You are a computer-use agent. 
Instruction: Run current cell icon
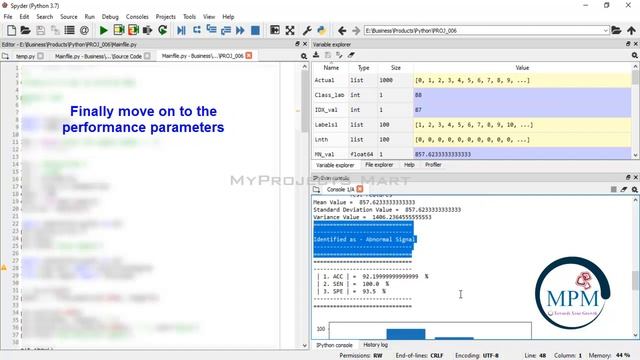(x=118, y=30)
